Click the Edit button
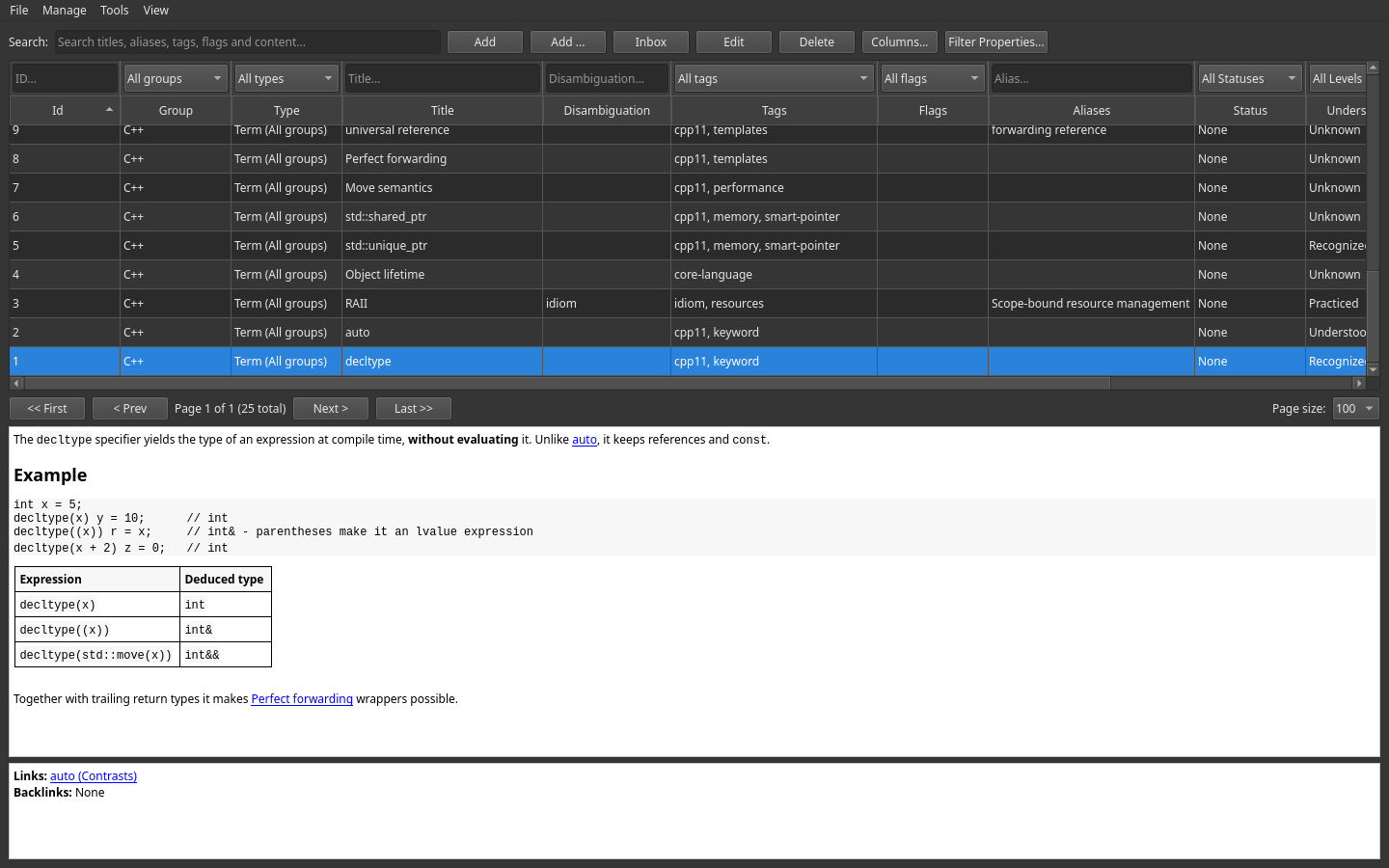The height and width of the screenshot is (868, 1389). [734, 42]
